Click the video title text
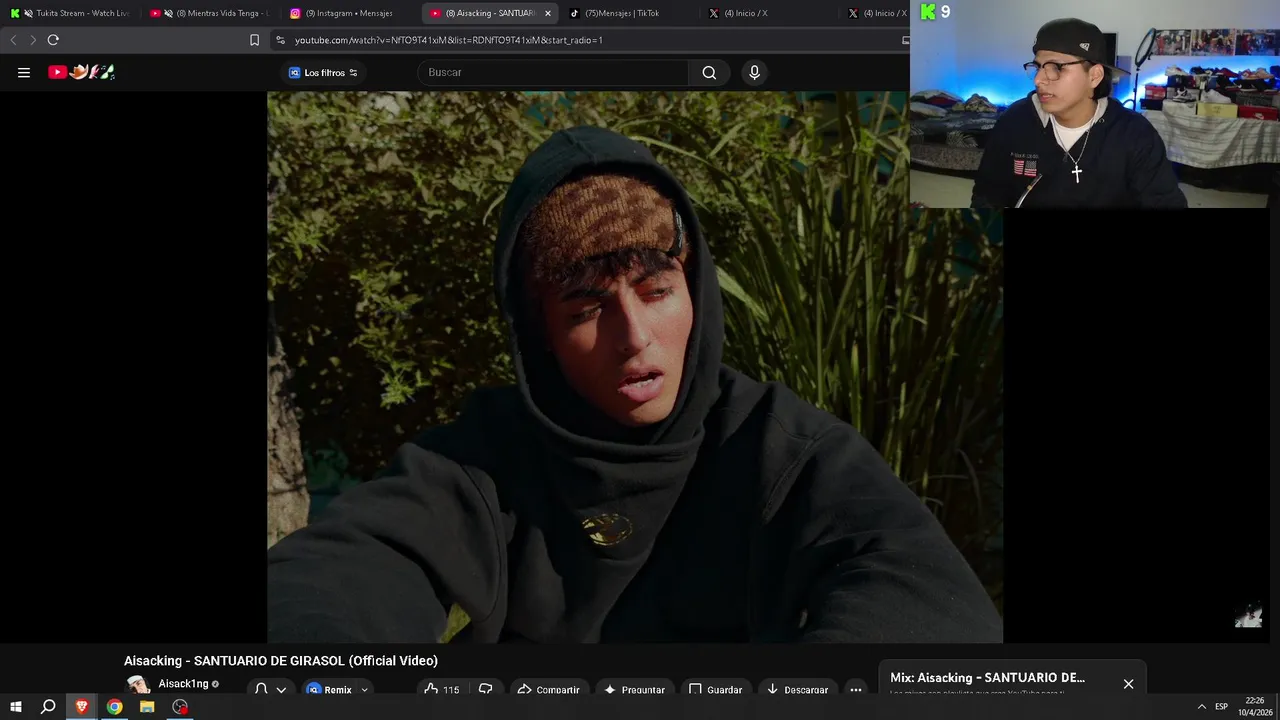This screenshot has height=720, width=1280. click(281, 661)
